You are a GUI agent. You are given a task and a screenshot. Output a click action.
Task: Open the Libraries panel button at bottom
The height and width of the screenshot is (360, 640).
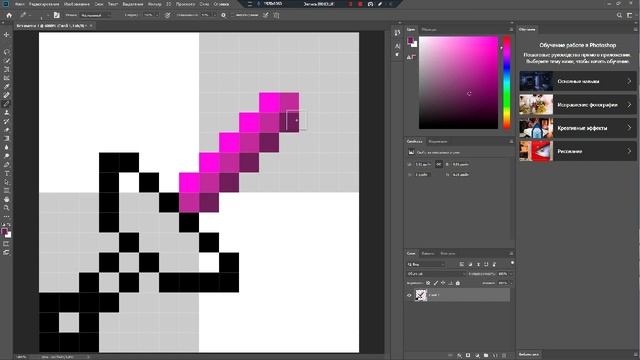click(x=529, y=354)
